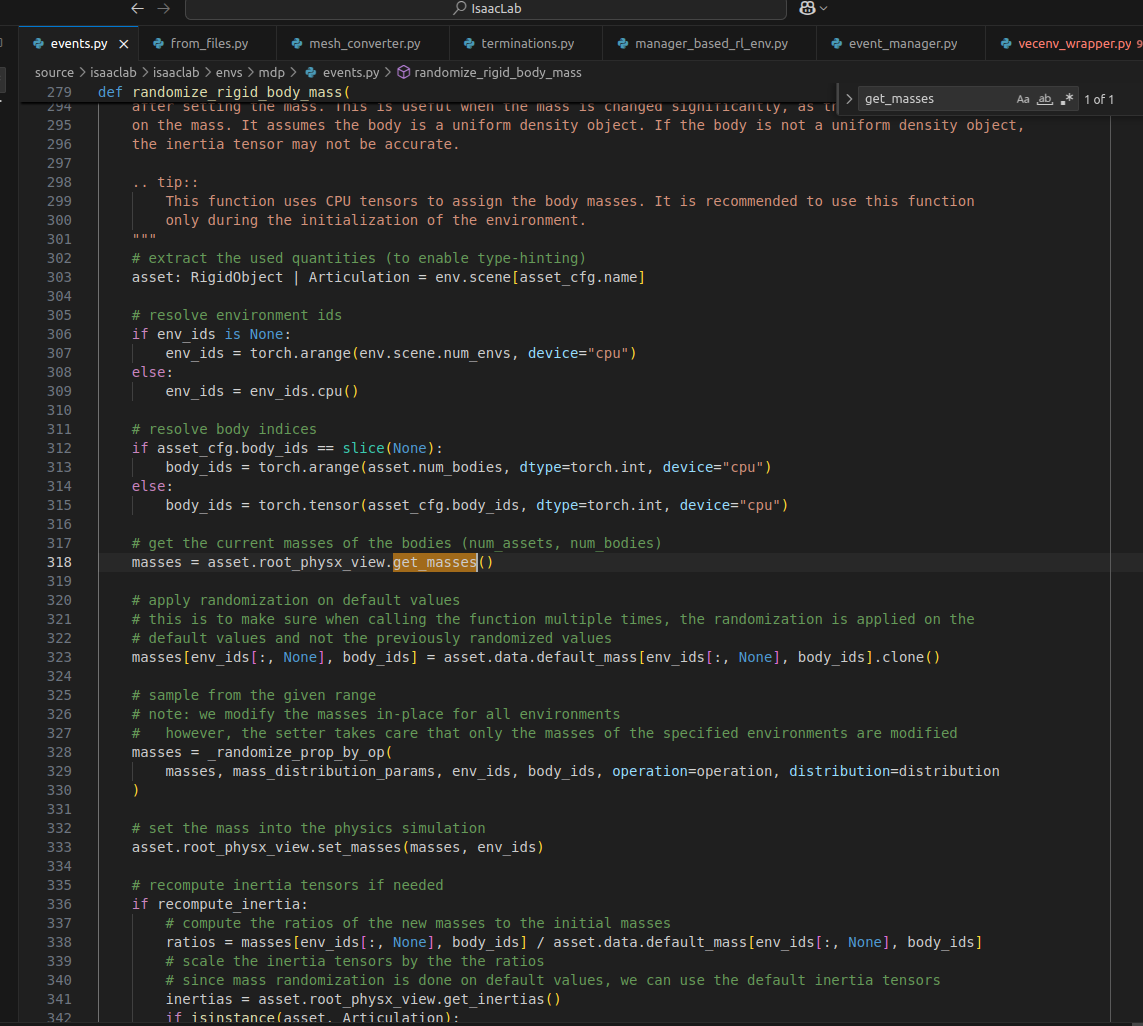Screen dimensions: 1143x1026
Task: Open randomize_rigid_body_mass breadcrumb symbol
Action: [497, 72]
